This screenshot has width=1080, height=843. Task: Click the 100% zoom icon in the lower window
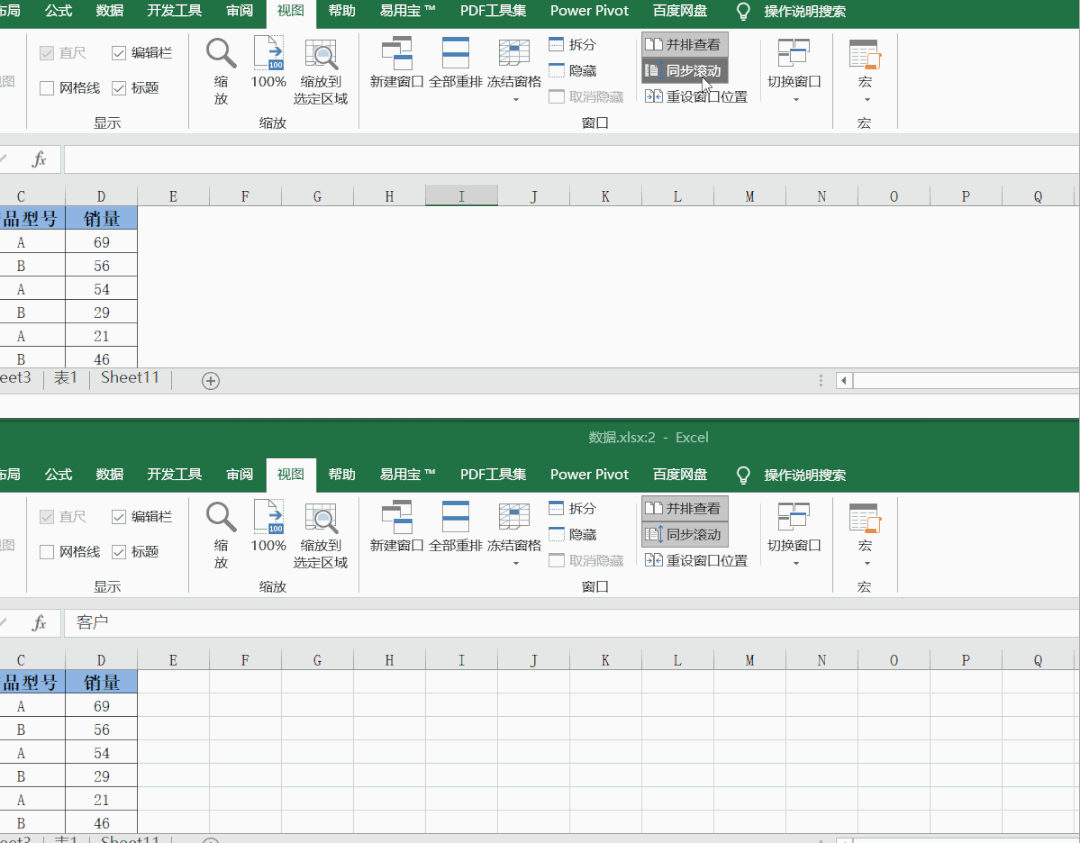(x=268, y=518)
